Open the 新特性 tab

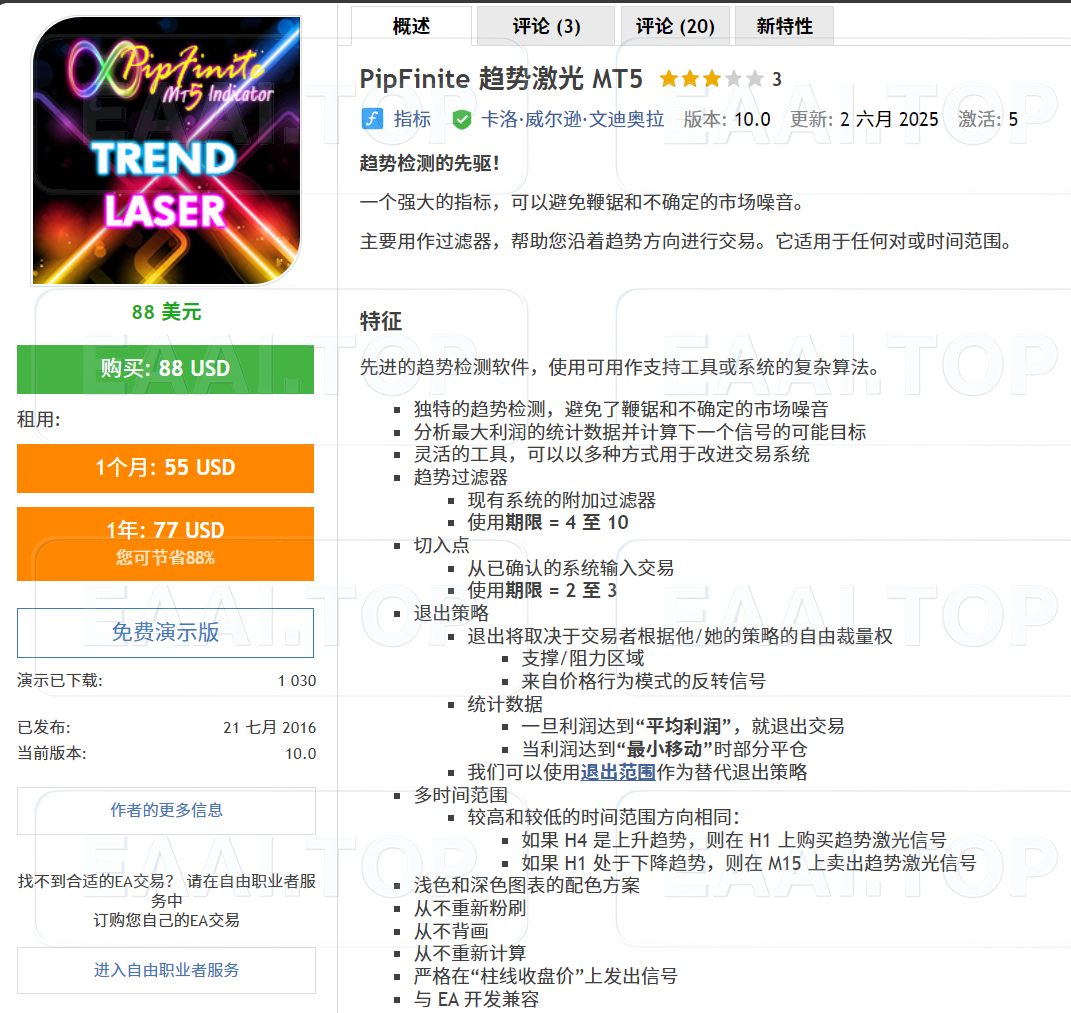[x=784, y=26]
